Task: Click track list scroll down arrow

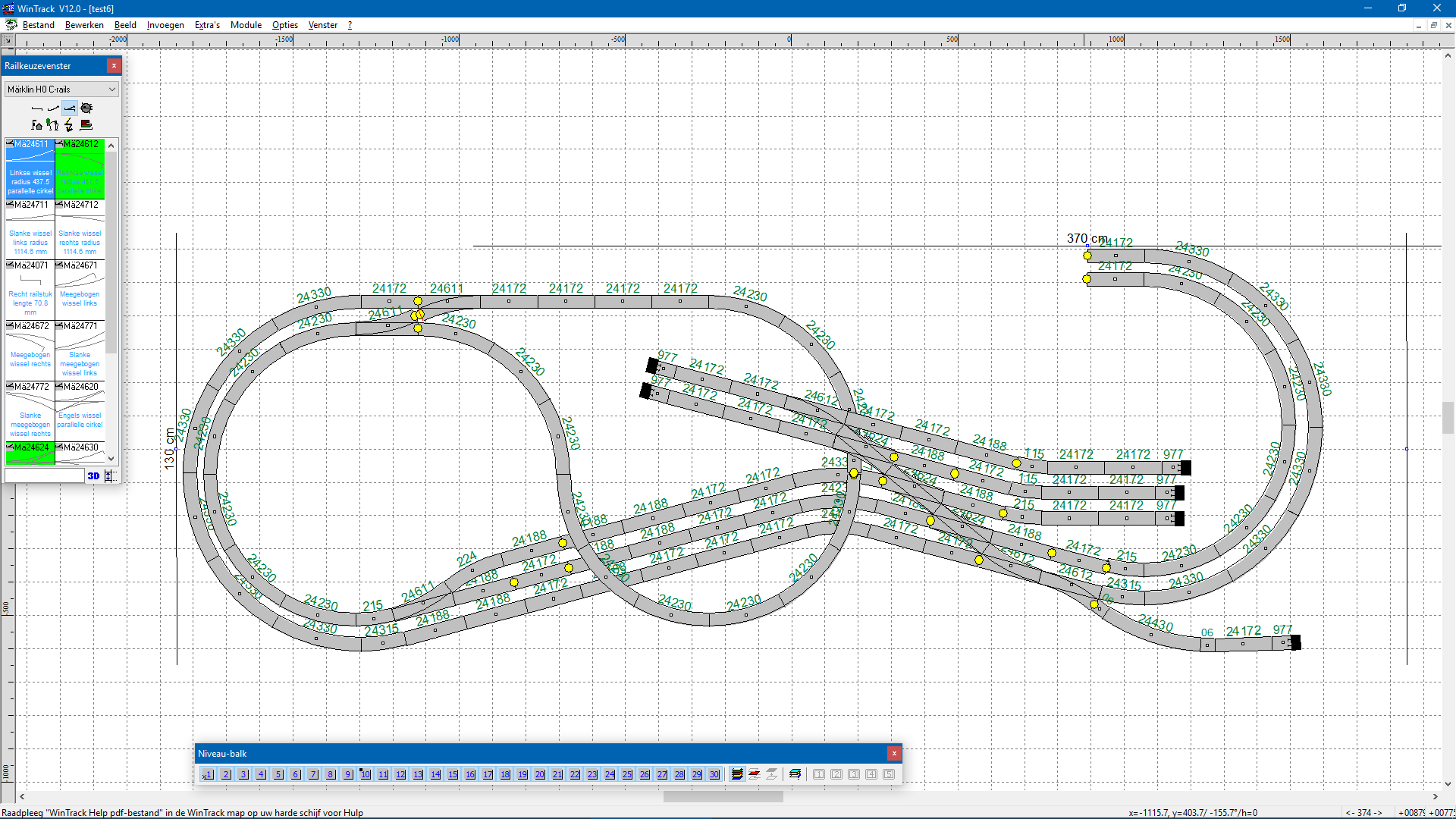Action: (111, 458)
